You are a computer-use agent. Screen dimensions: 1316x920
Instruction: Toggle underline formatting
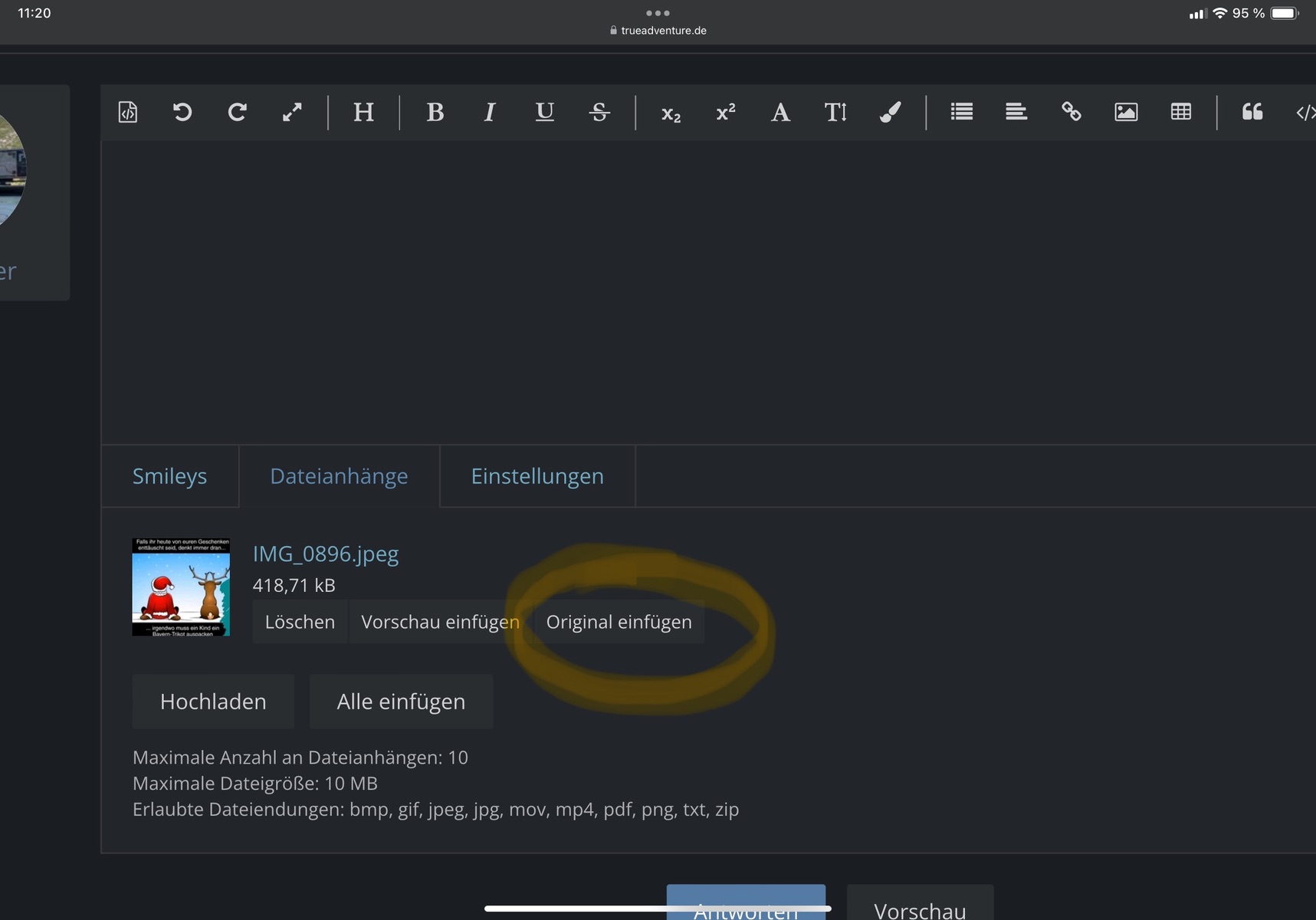[544, 113]
